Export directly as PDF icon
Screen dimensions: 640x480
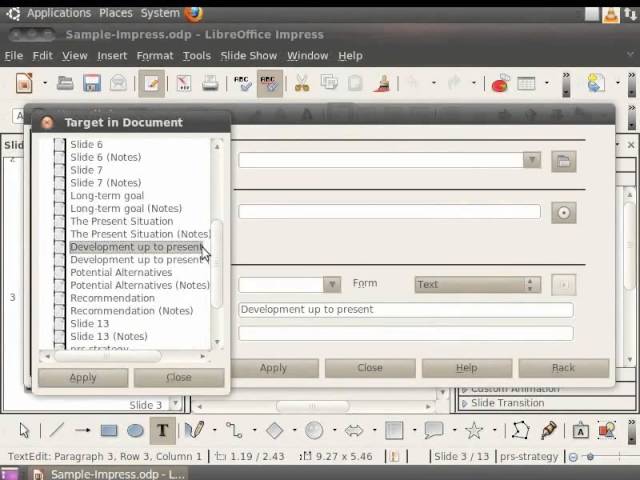pos(183,83)
